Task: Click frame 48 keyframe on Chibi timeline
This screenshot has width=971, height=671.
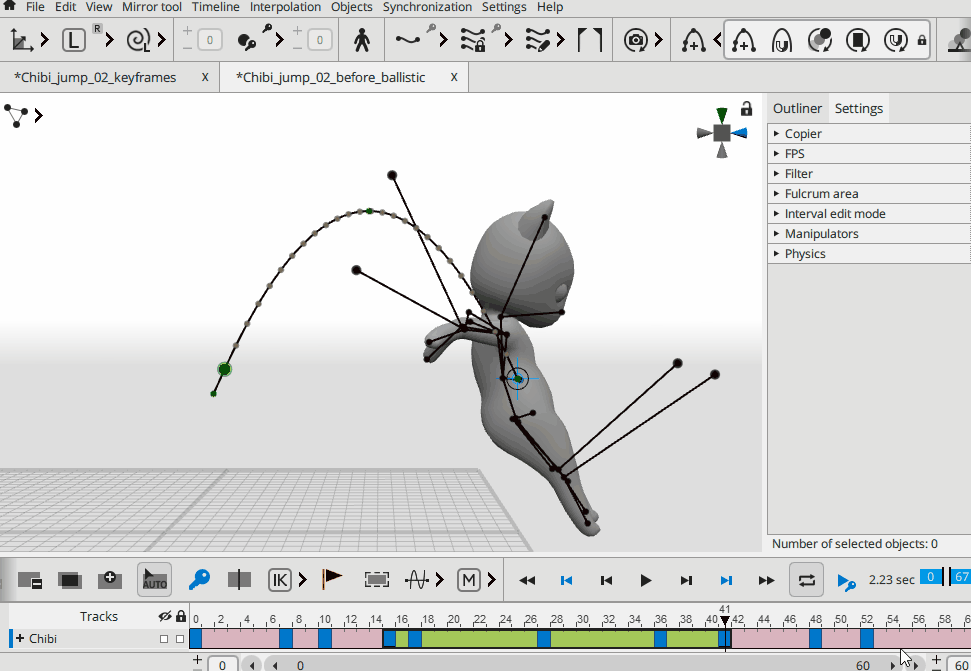Action: [x=816, y=638]
